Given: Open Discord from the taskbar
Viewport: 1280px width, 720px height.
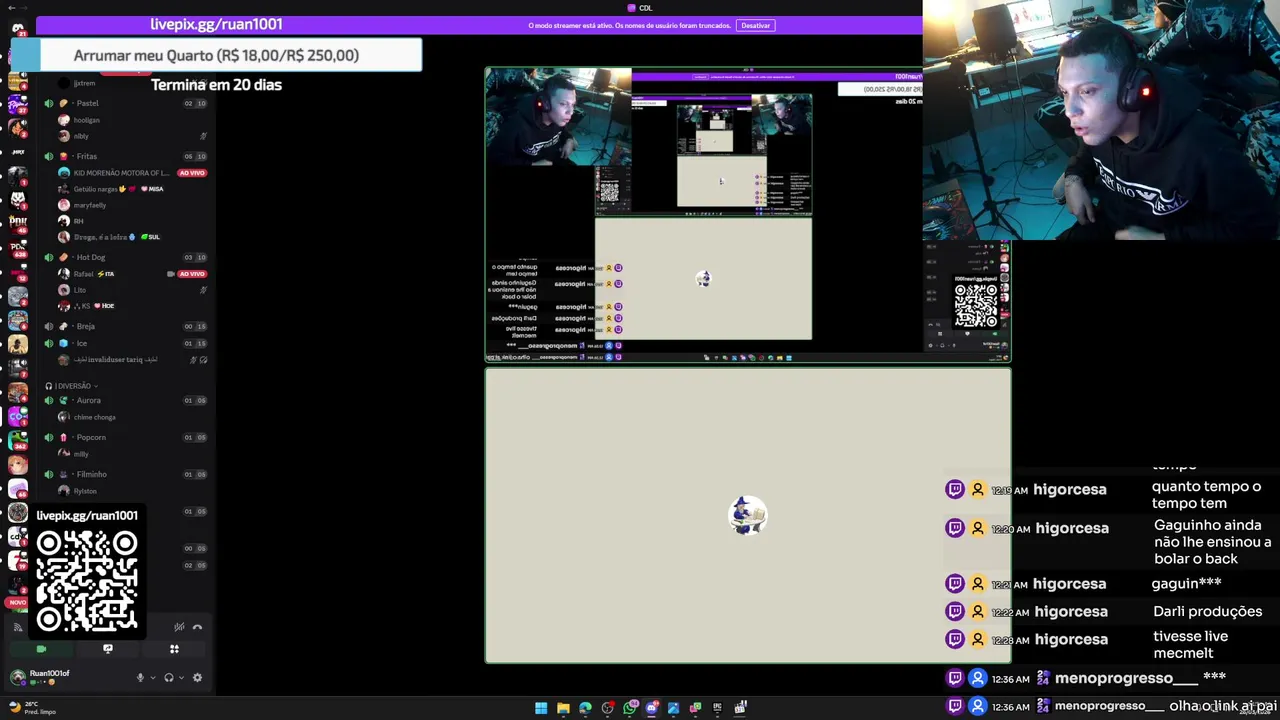Looking at the screenshot, I should (x=652, y=708).
